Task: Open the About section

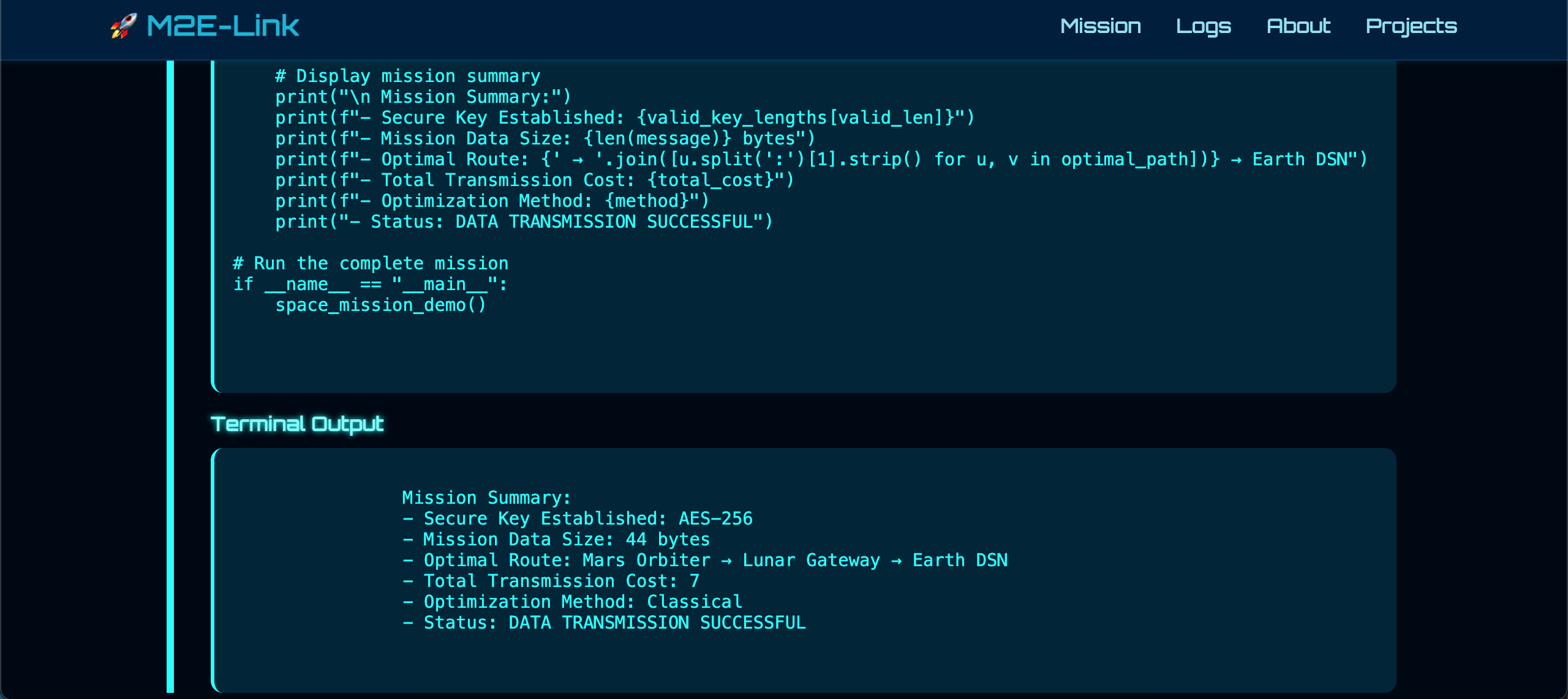Action: point(1298,26)
